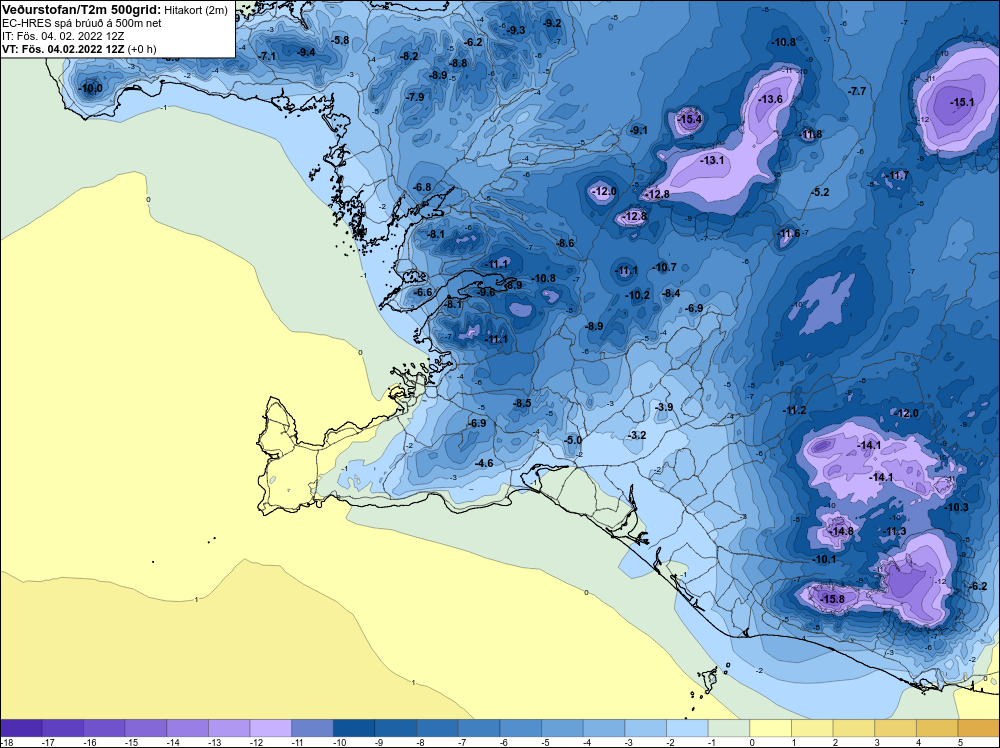Click the -11.8 temperature label

click(x=810, y=134)
